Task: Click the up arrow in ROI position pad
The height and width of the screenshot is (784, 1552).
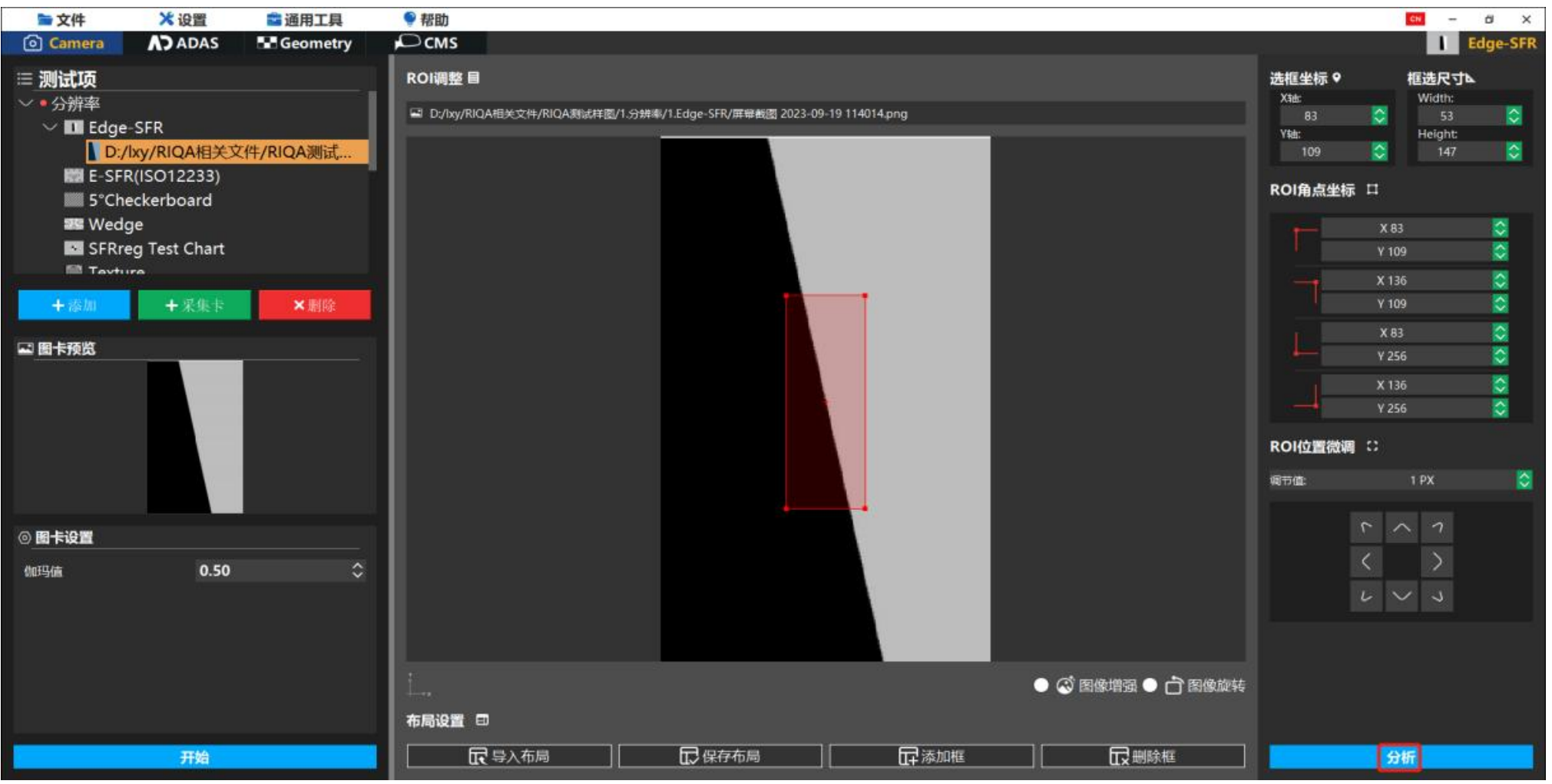Action: [1401, 528]
